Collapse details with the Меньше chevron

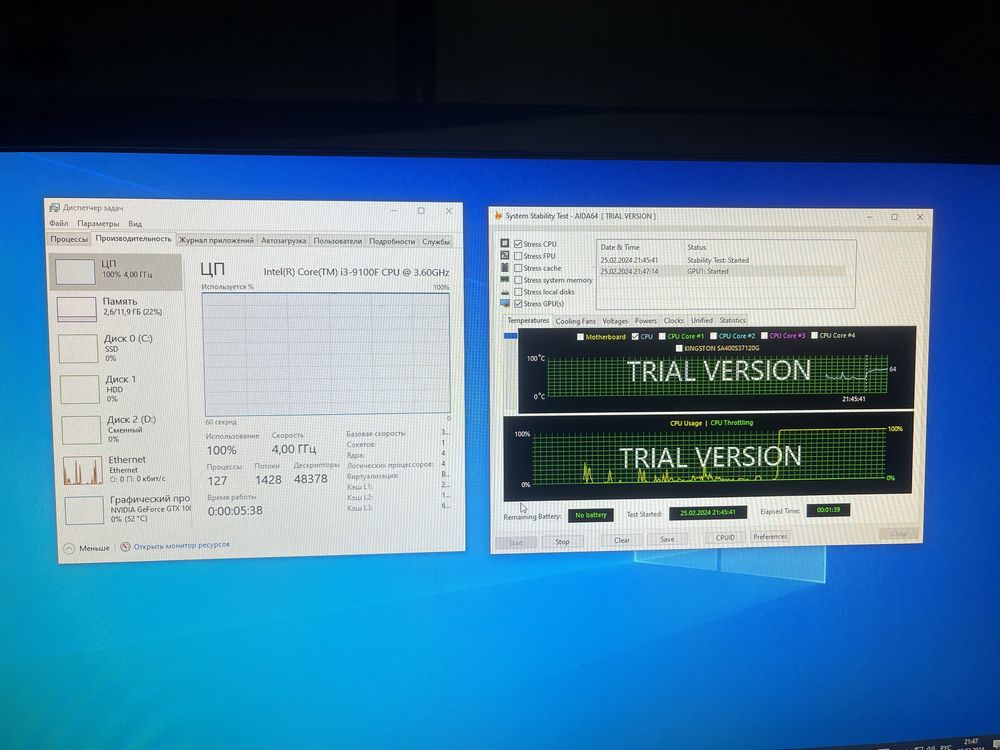click(70, 548)
